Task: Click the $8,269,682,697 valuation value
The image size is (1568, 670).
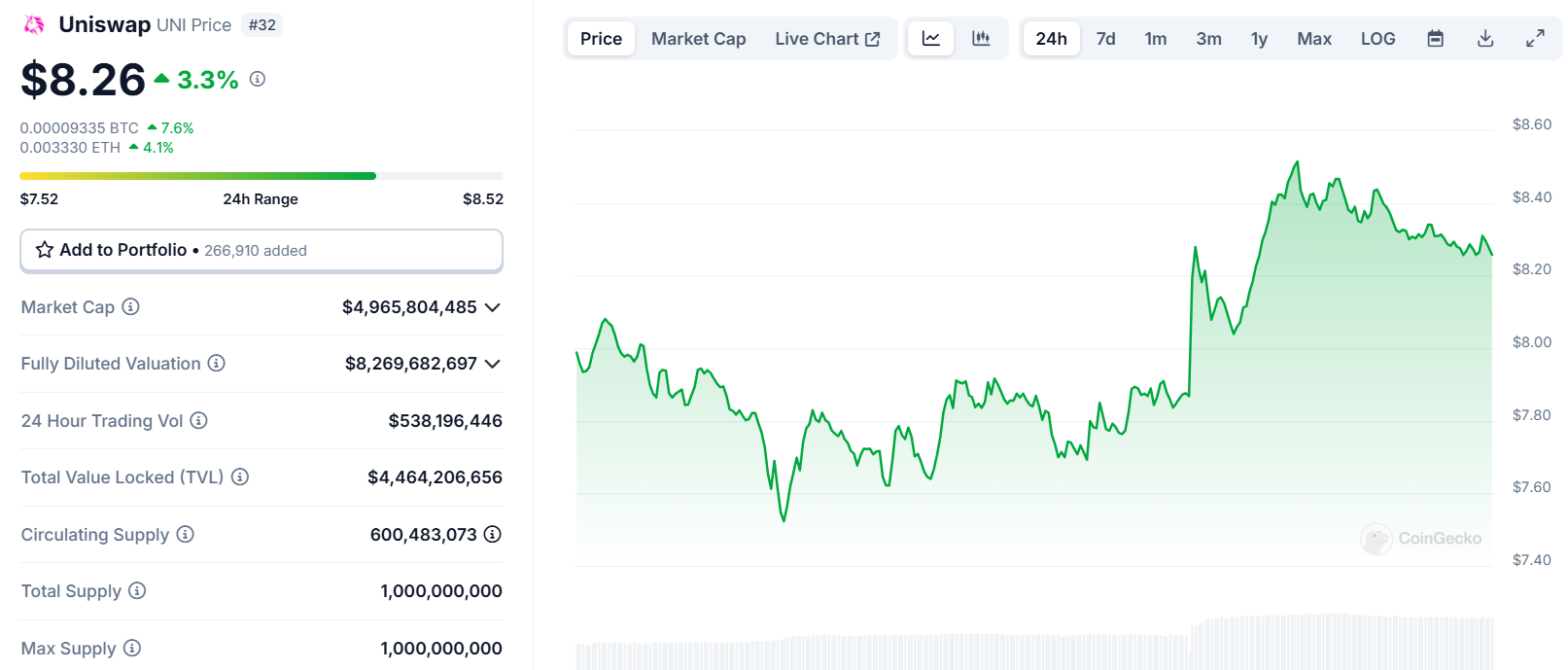Action: pos(411,364)
